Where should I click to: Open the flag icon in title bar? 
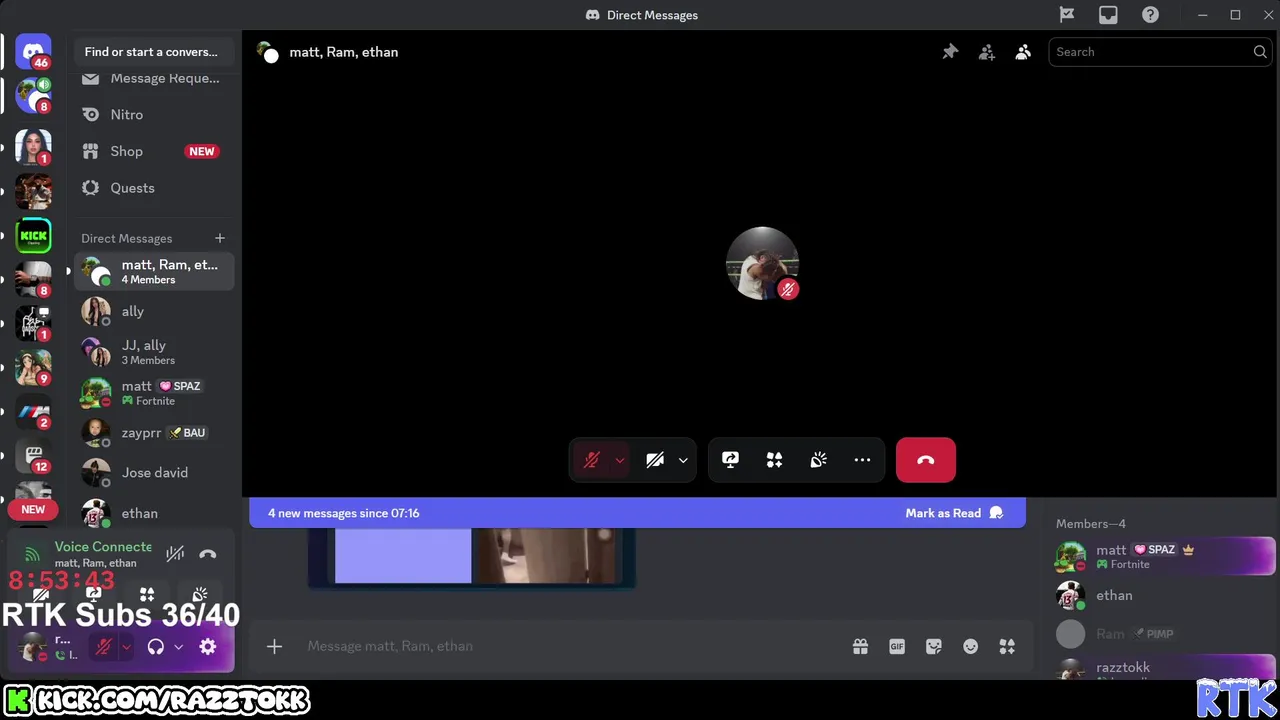click(1067, 15)
